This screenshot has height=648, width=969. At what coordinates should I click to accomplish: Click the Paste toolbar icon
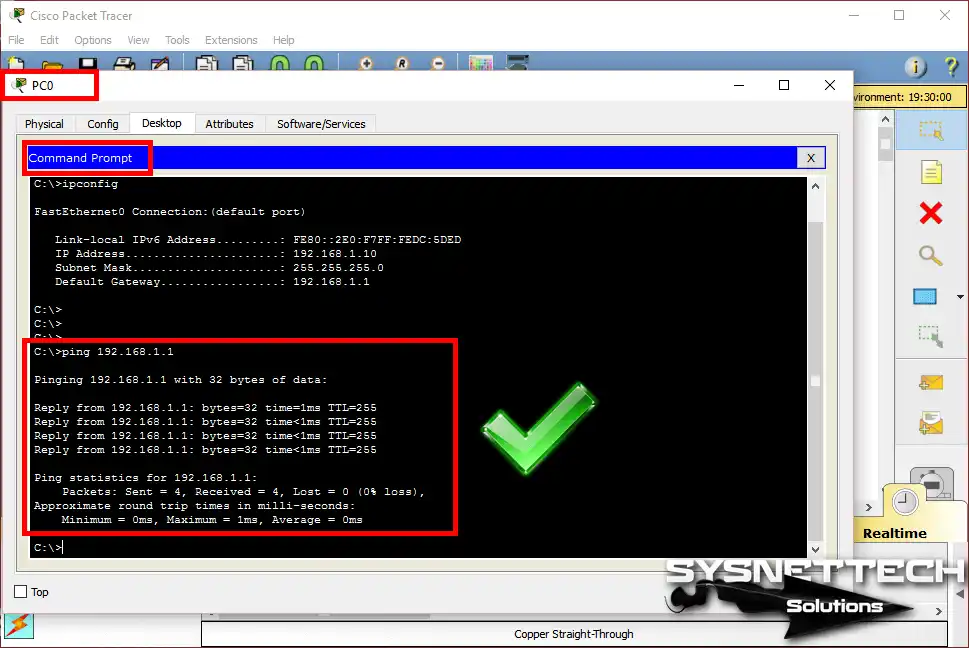click(243, 63)
